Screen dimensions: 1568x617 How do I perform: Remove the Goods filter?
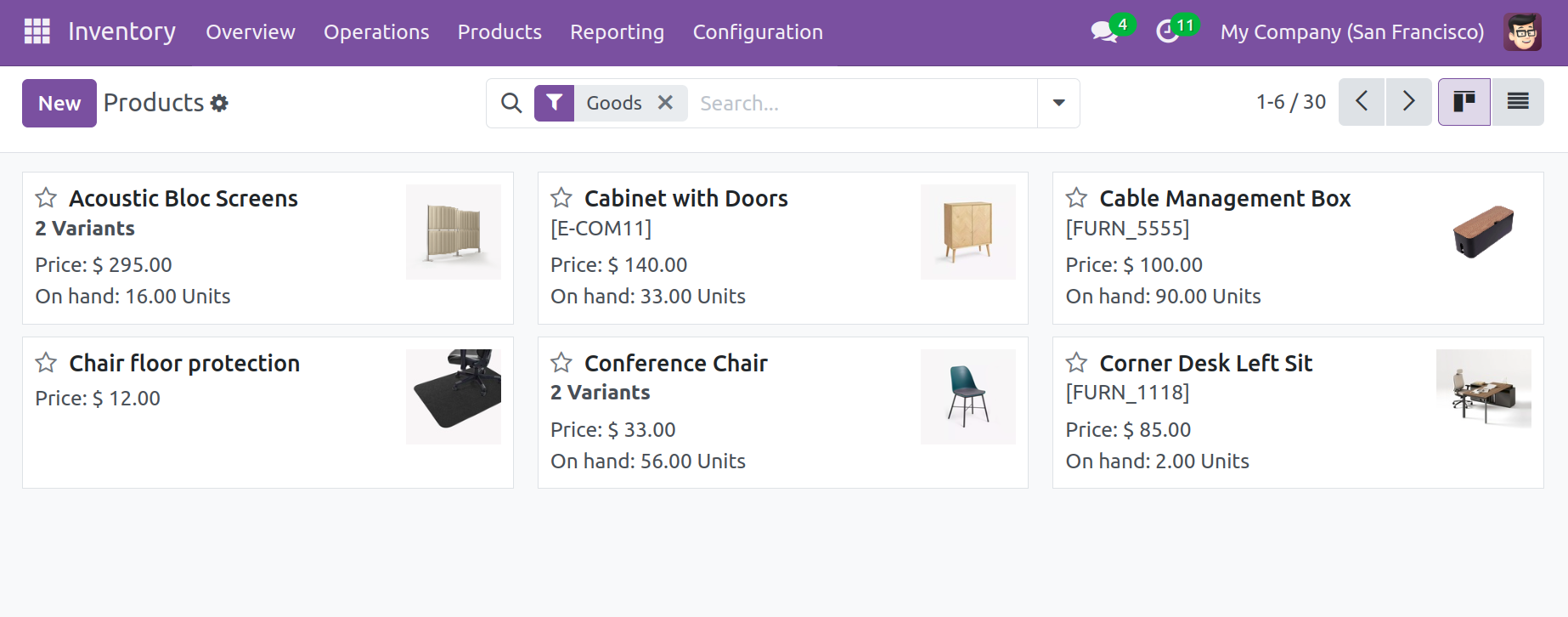point(666,102)
